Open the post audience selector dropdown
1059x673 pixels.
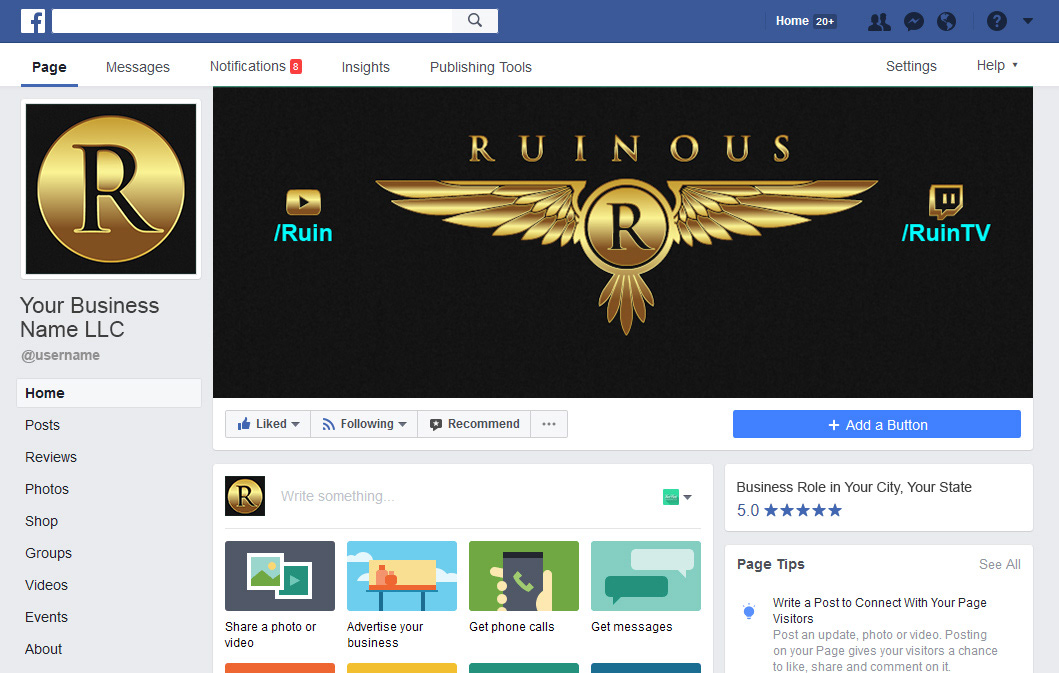(677, 497)
